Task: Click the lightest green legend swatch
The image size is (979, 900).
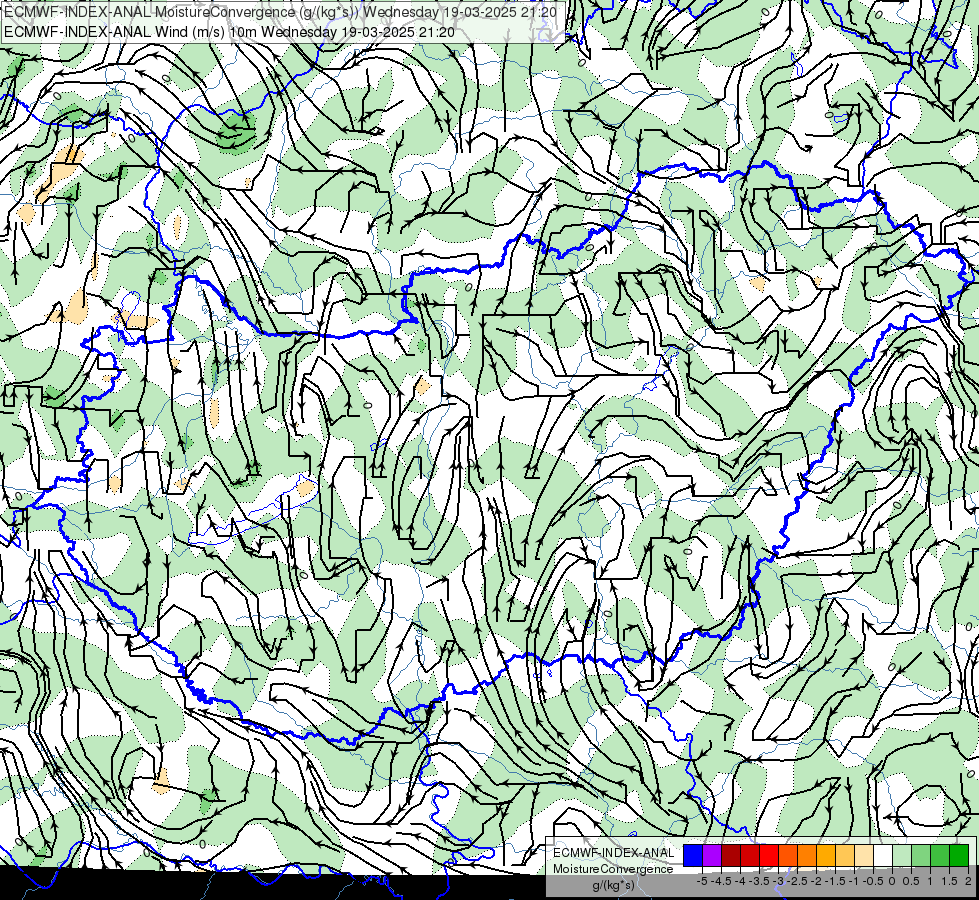Action: (902, 856)
